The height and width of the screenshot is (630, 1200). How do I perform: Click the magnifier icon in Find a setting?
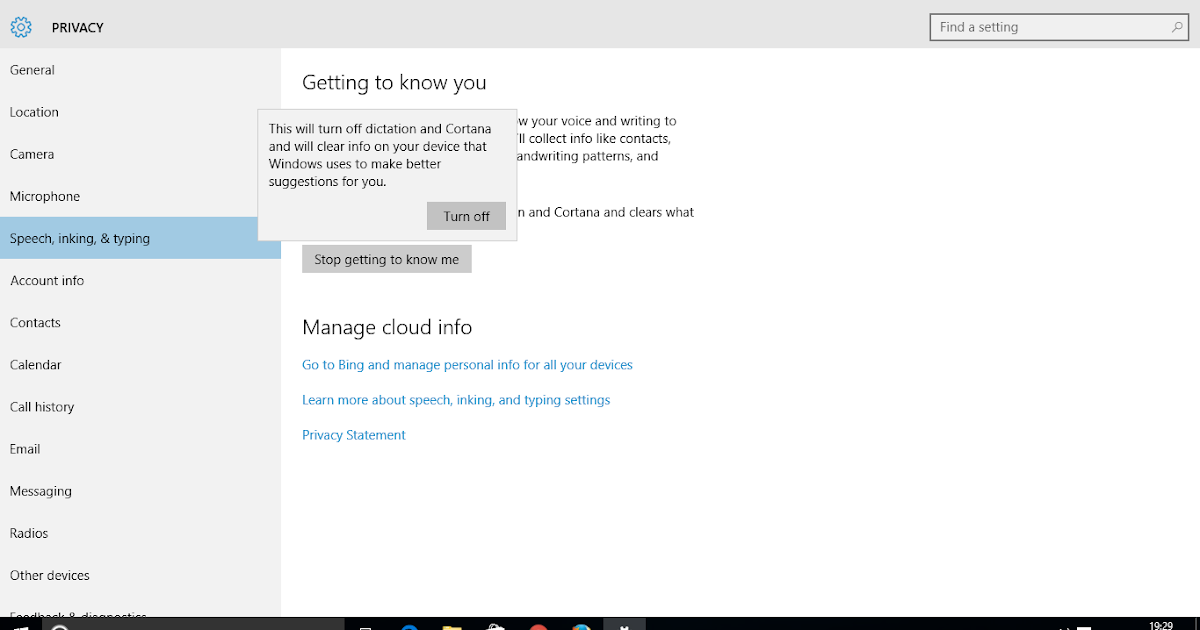click(1177, 27)
